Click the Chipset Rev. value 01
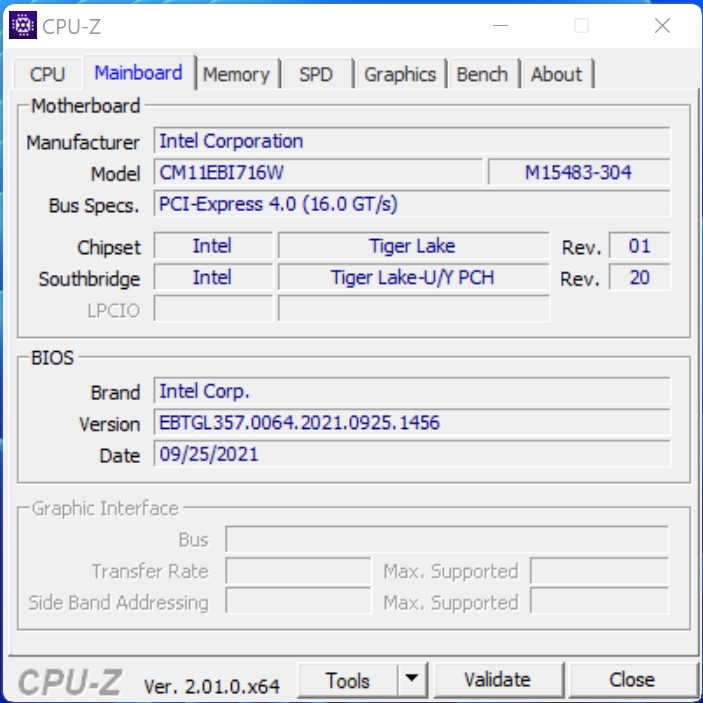Screen dimensions: 703x703 [x=639, y=246]
